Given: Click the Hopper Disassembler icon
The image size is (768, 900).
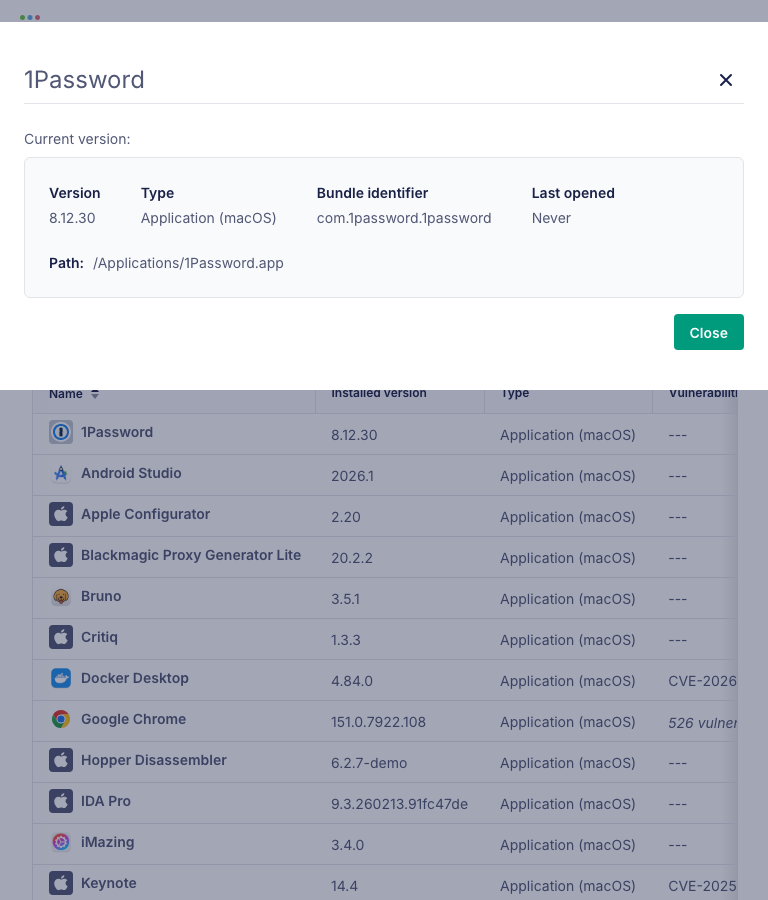Looking at the screenshot, I should point(61,760).
